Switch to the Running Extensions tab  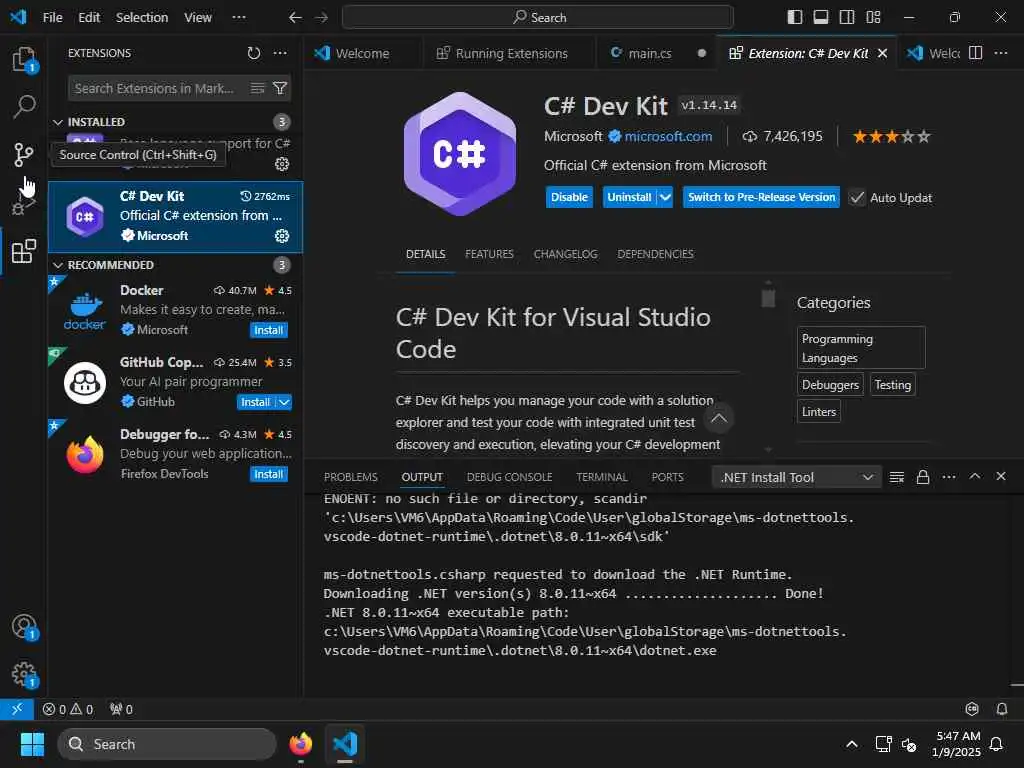coord(511,54)
